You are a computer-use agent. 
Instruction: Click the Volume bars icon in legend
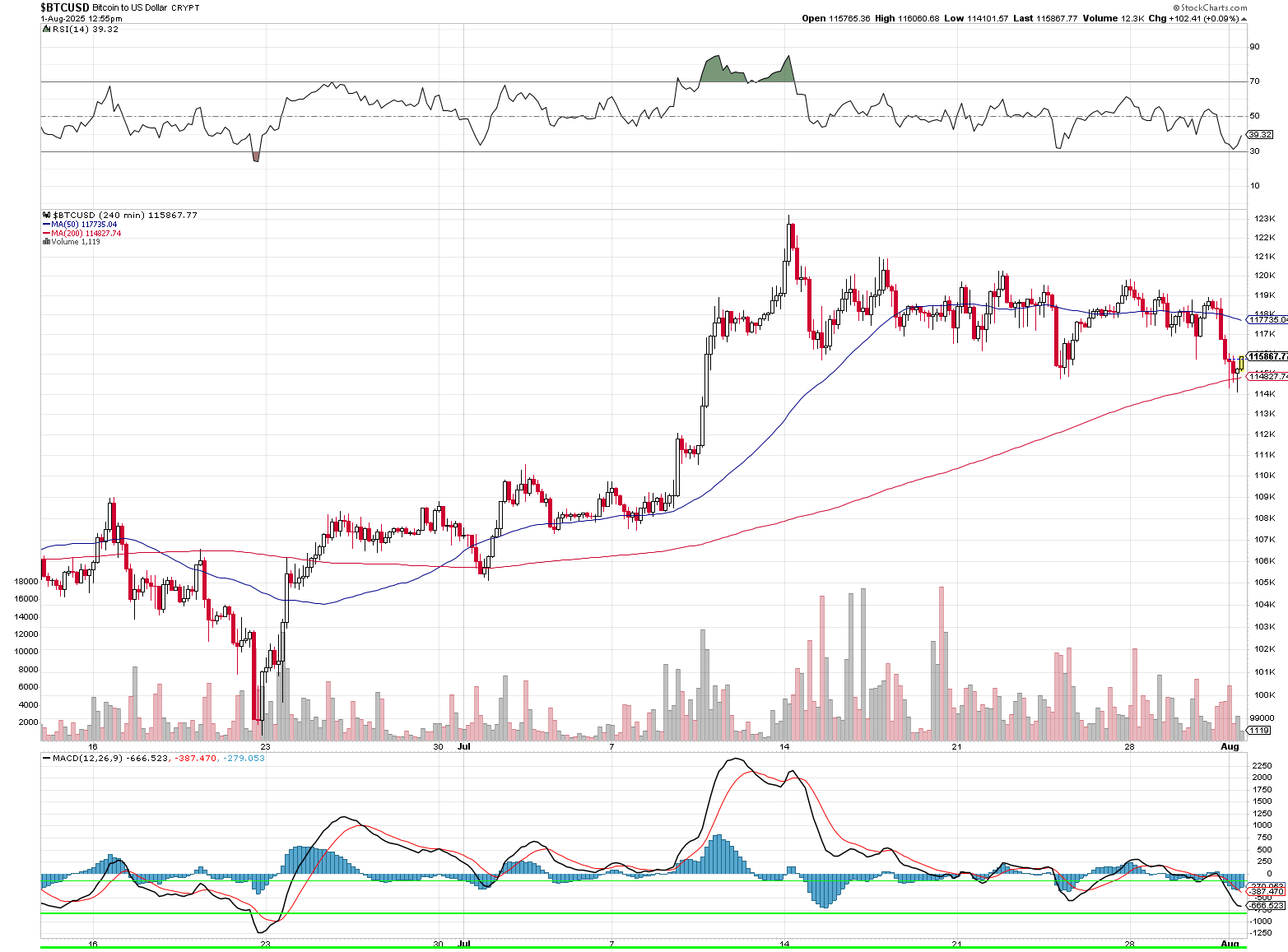[46, 242]
